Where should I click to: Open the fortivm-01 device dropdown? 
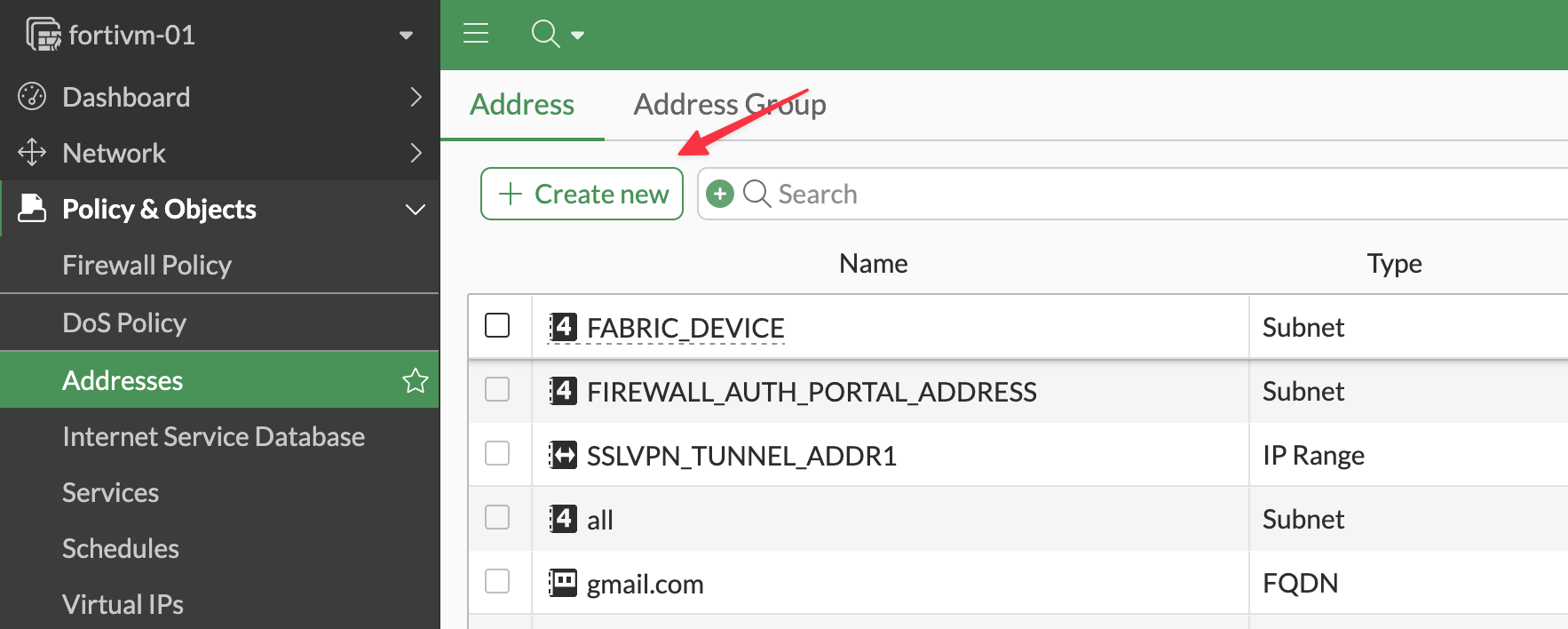coord(406,36)
